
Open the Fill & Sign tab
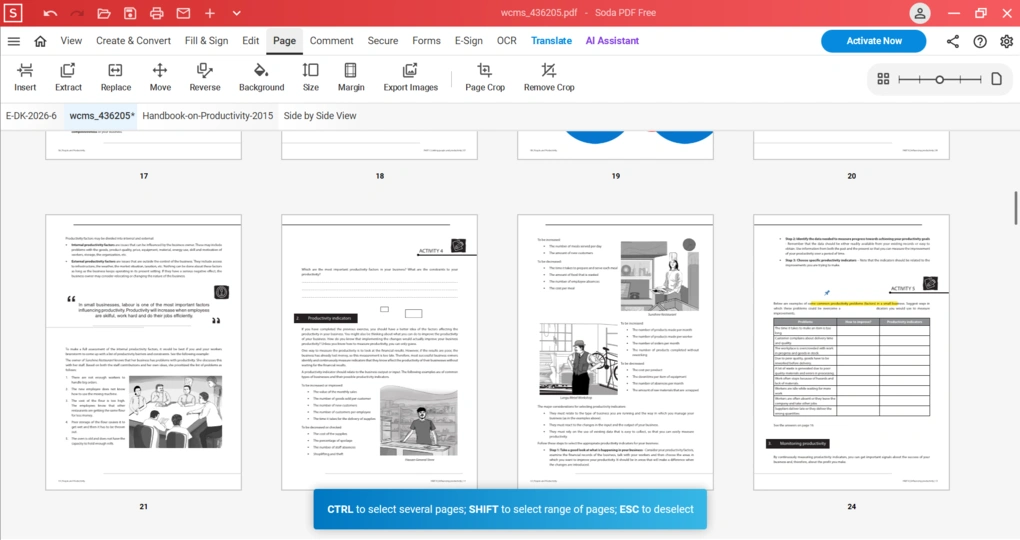click(206, 40)
